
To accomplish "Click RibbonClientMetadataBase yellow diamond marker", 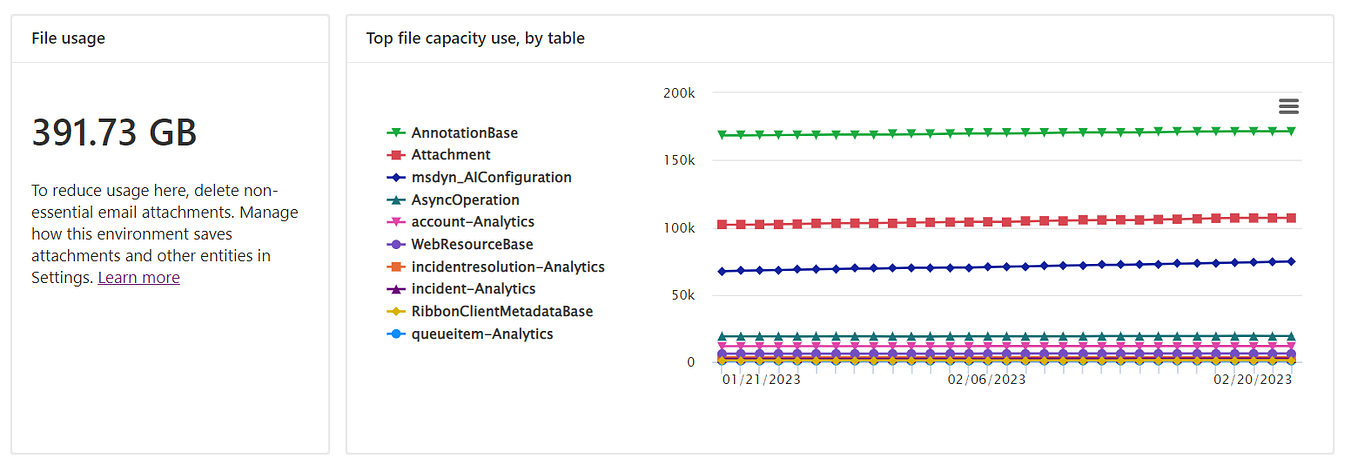I will [396, 311].
